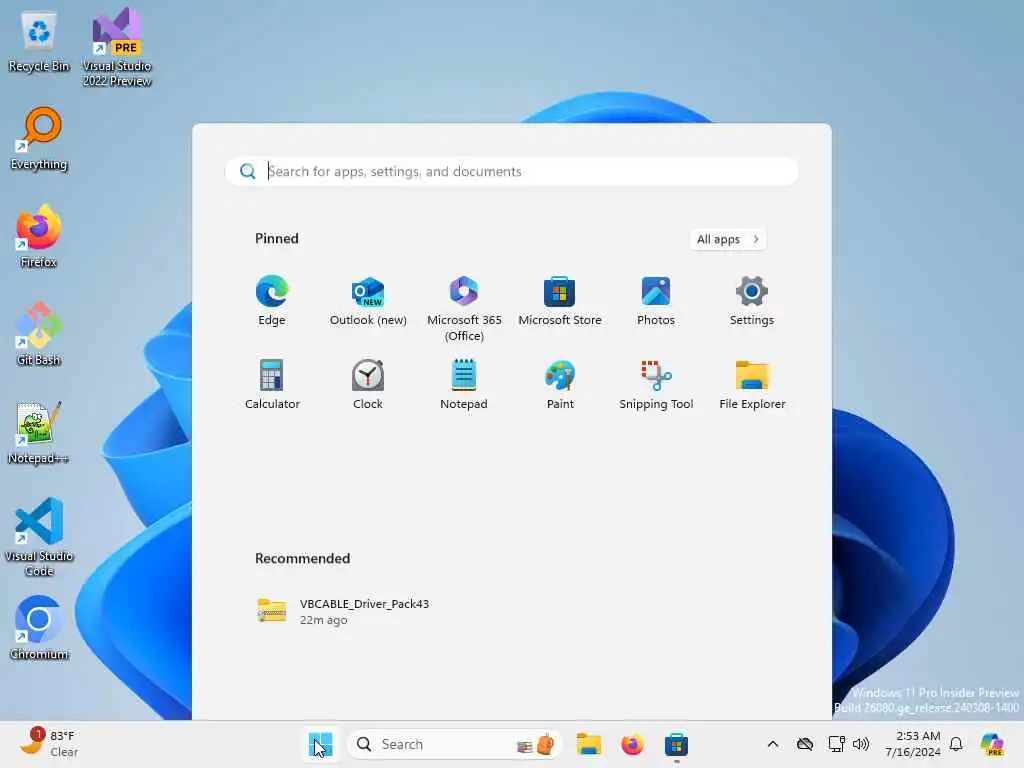Show hidden system tray icons
This screenshot has width=1024, height=768.
tap(773, 744)
